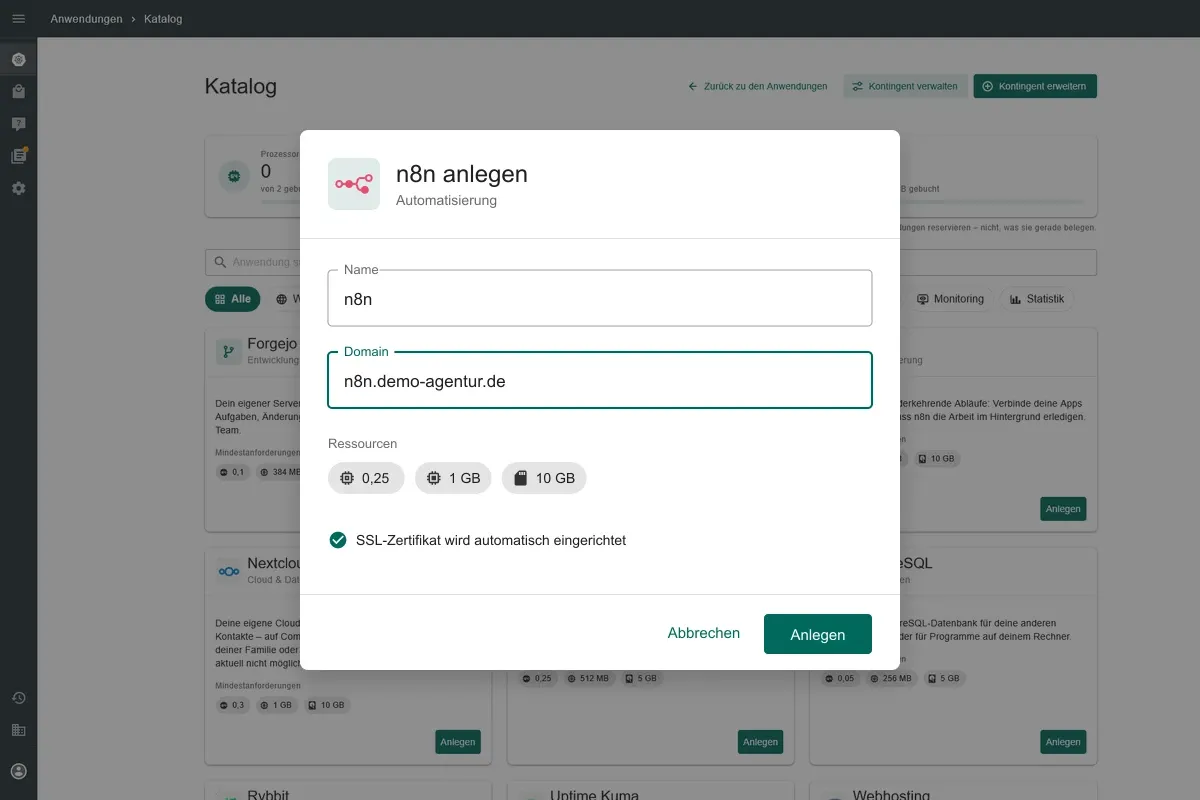1200x800 pixels.
Task: Click the 0,1 chip on Forgejo card
Action: point(232,472)
